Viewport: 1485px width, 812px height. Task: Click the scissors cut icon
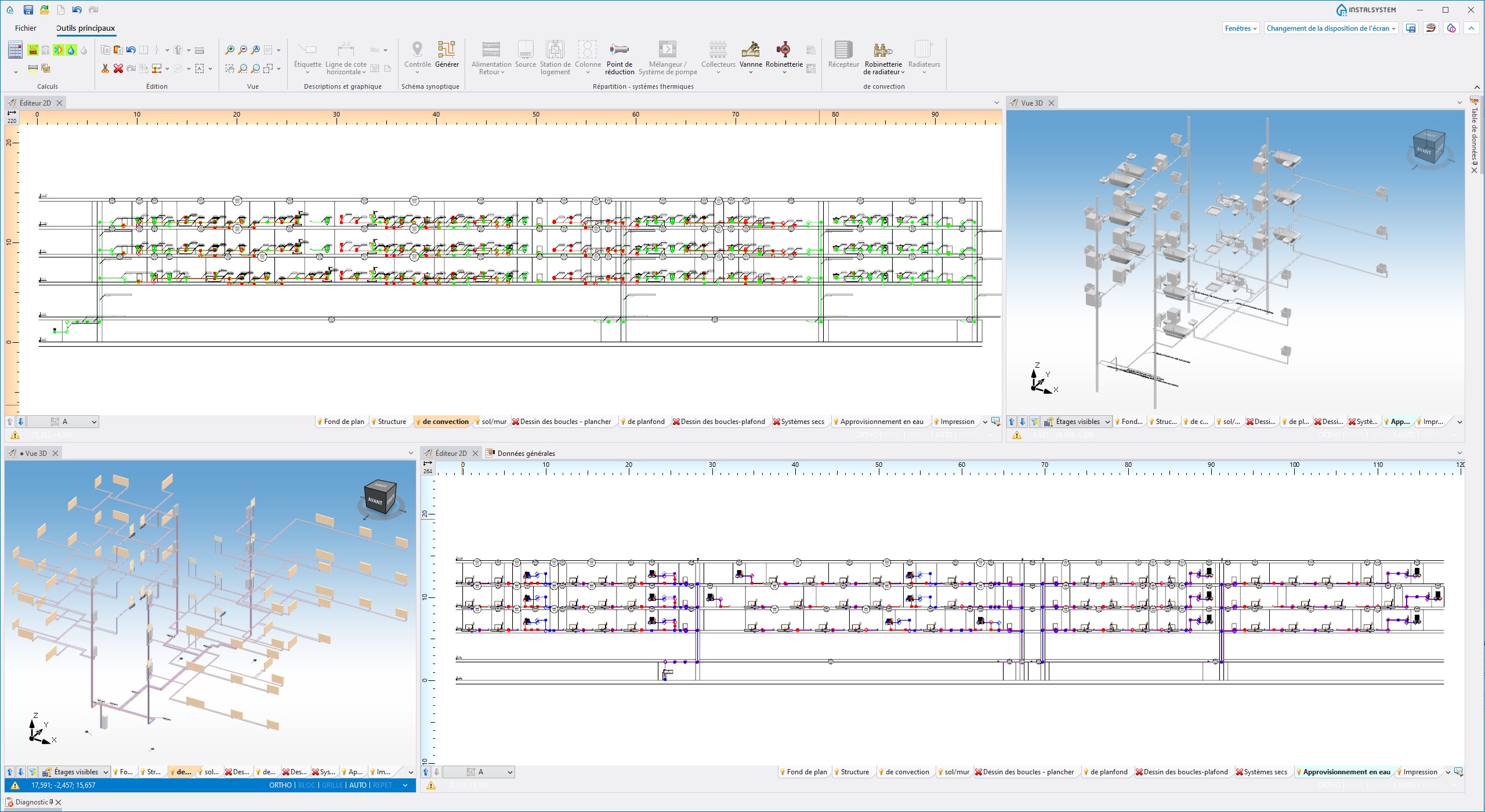[105, 68]
